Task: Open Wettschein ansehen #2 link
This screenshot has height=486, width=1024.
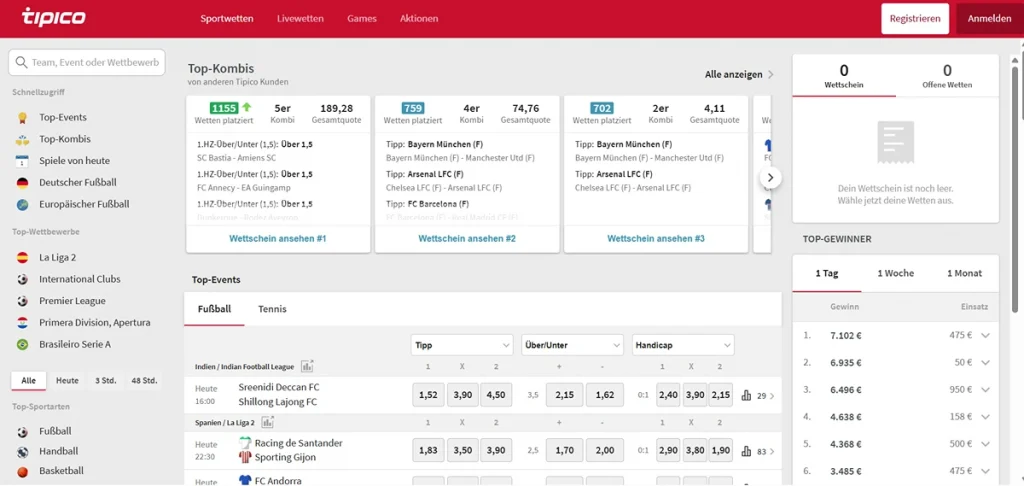Action: 467,239
